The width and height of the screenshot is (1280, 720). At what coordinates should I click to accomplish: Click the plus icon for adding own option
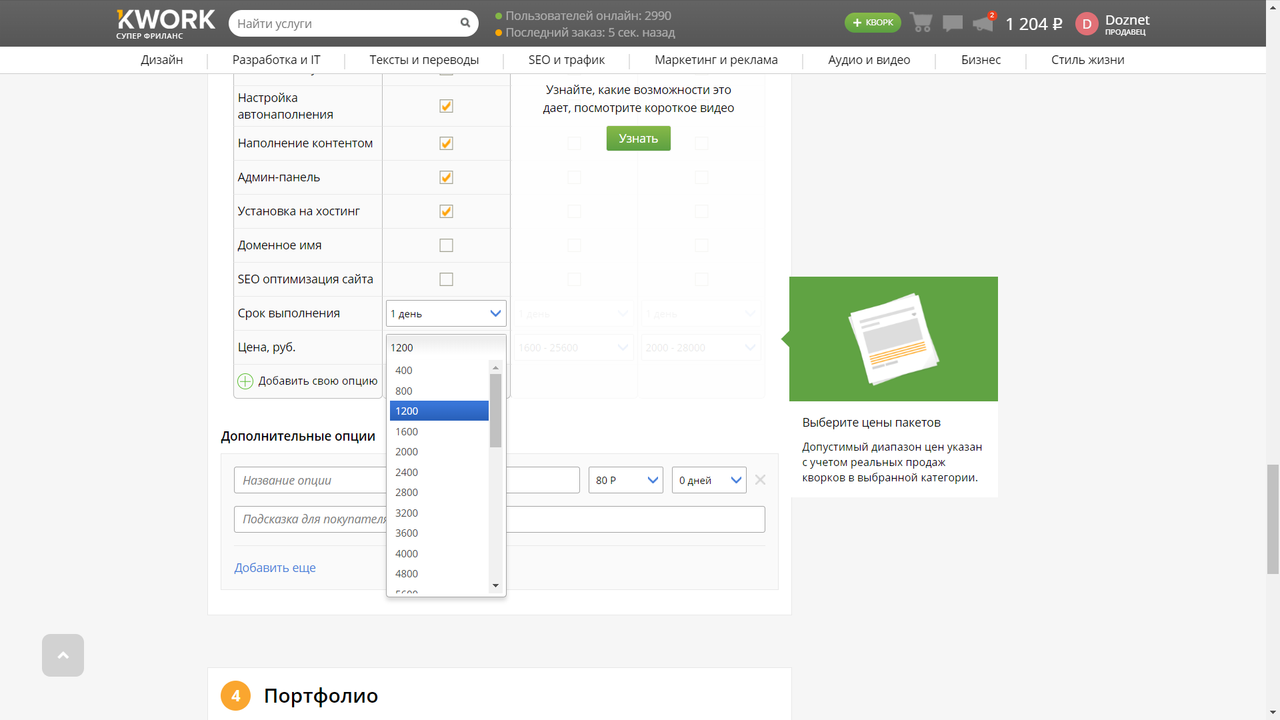click(245, 381)
